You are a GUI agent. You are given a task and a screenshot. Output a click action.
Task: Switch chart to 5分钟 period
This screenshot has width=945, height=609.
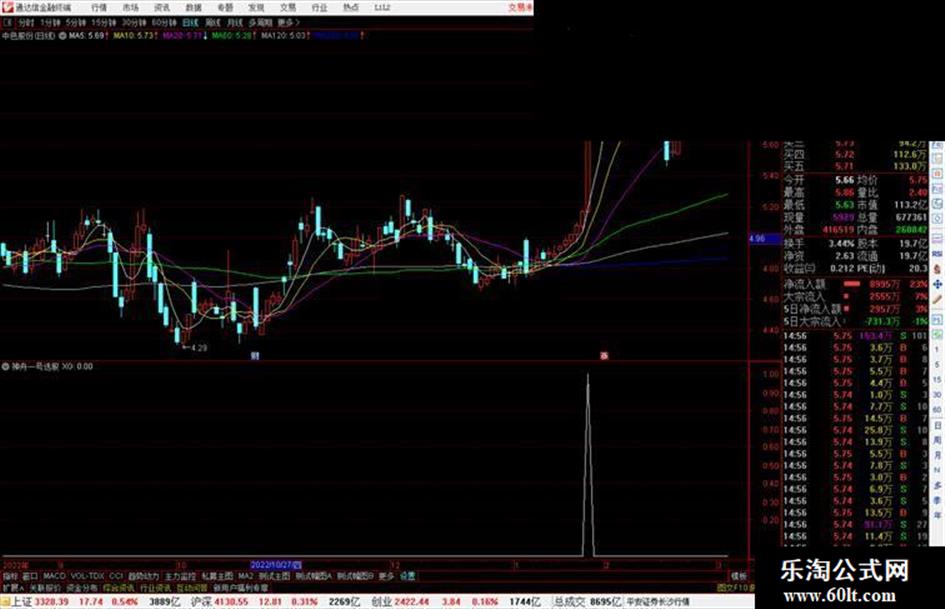point(75,23)
